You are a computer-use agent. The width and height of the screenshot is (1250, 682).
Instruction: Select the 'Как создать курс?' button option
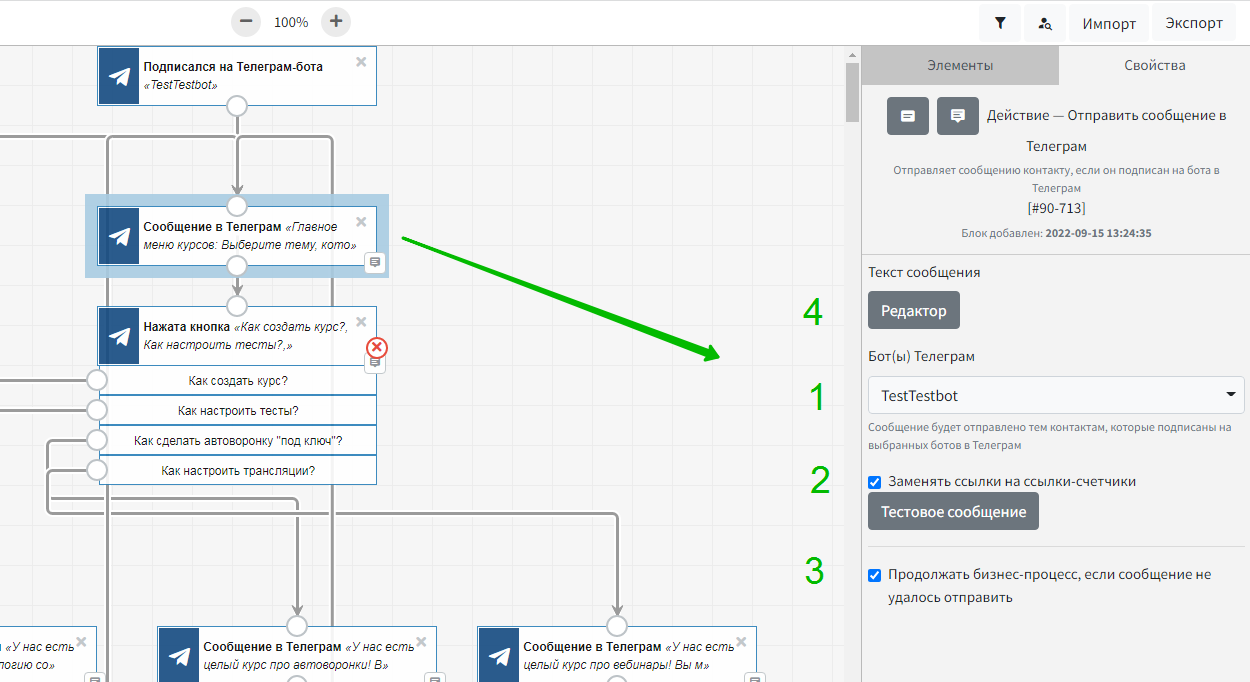pyautogui.click(x=238, y=381)
